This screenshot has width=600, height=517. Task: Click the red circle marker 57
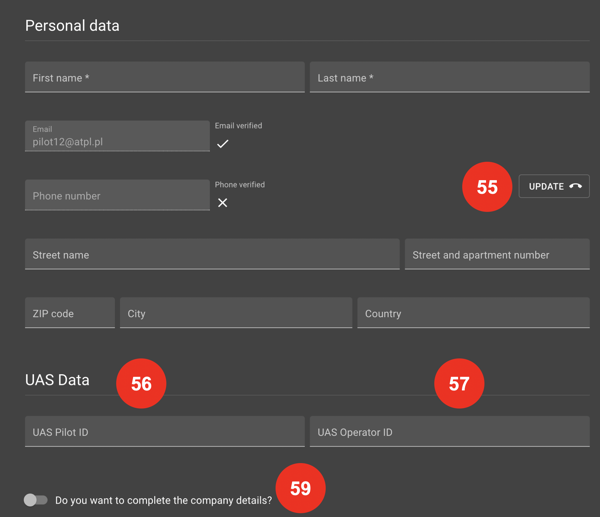[x=459, y=384]
